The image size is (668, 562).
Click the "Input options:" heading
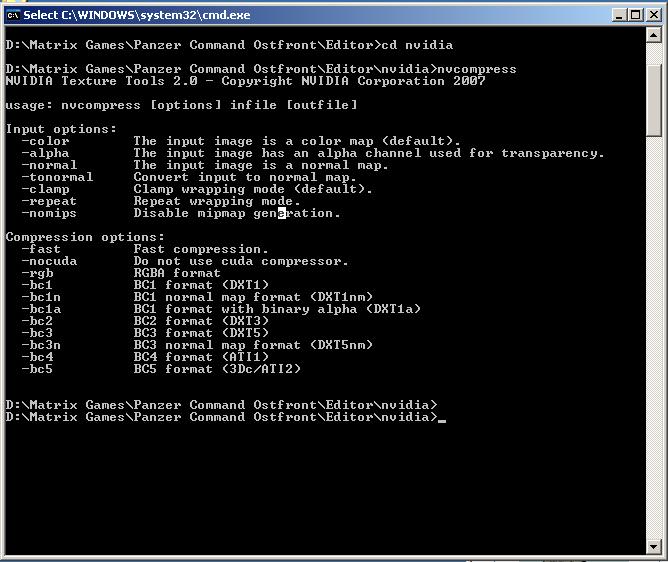[61, 129]
